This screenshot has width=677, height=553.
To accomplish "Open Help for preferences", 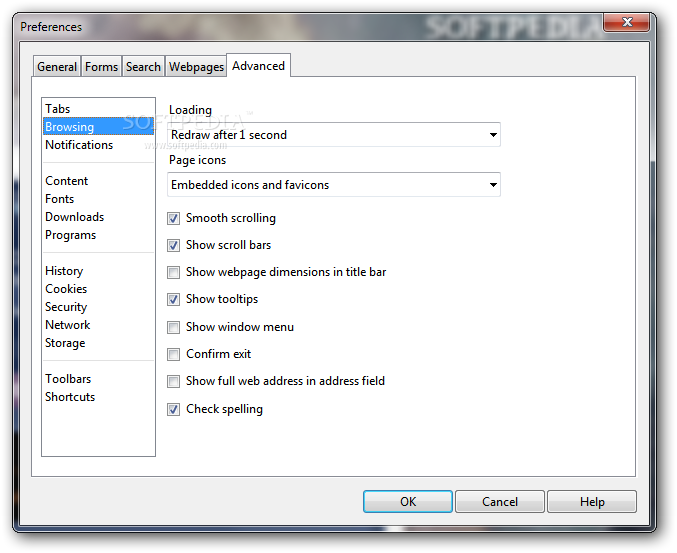I will coord(592,502).
